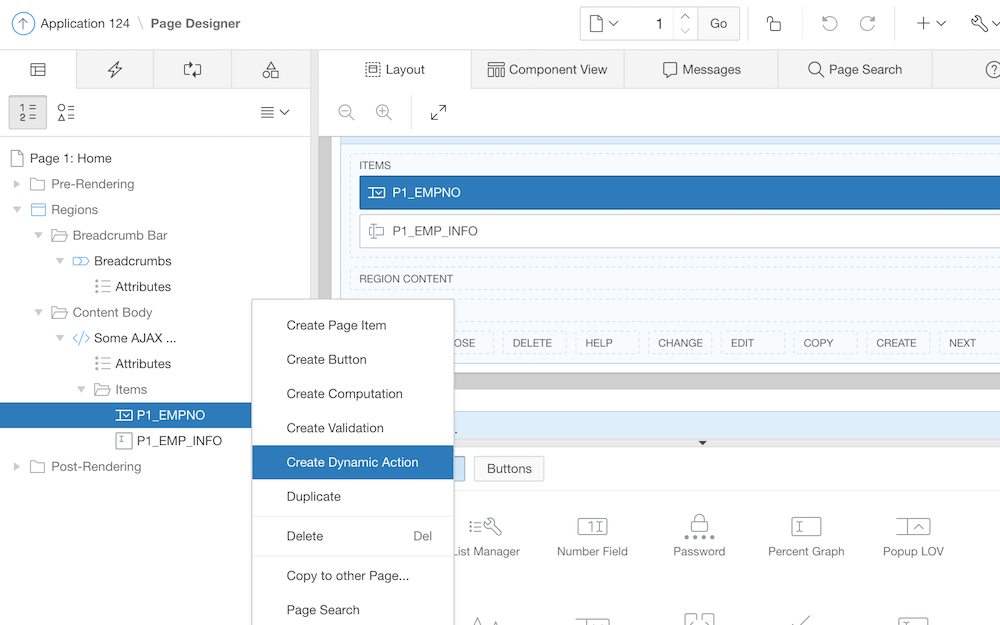Collapse the Breadcrumb Bar tree node
This screenshot has width=1000, height=625.
tap(39, 236)
